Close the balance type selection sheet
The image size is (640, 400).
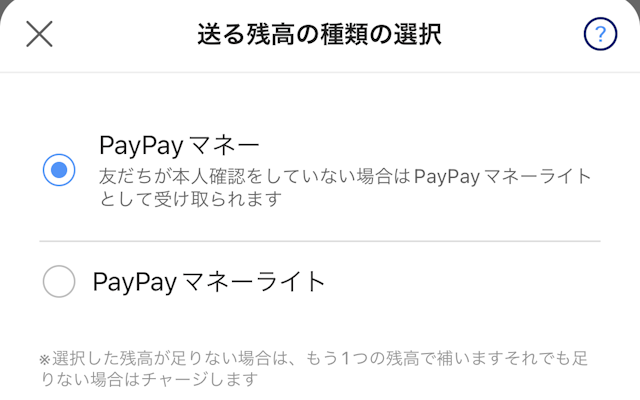tap(39, 34)
